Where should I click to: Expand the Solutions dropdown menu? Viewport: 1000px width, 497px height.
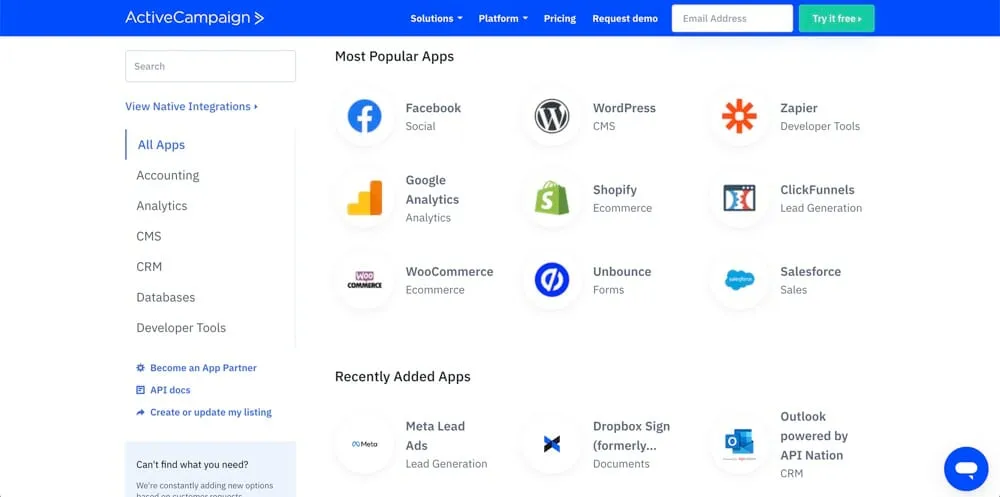436,18
